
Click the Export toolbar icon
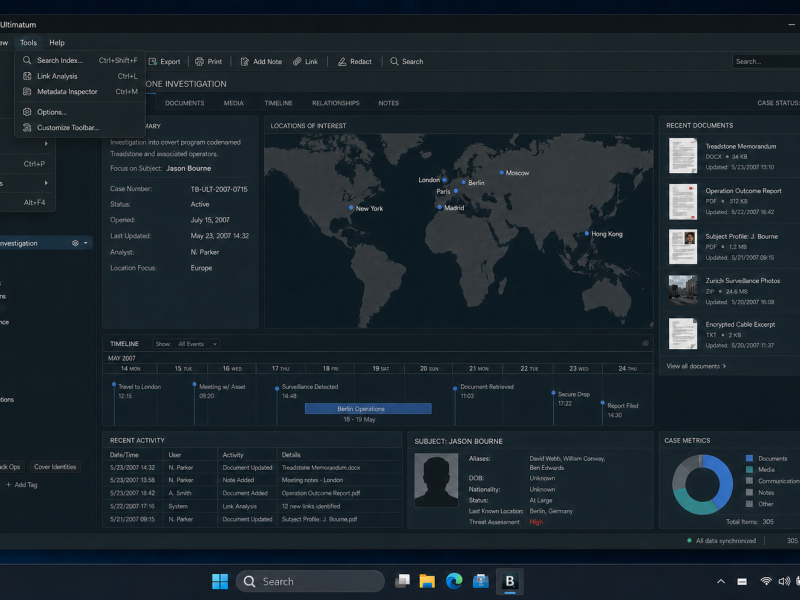[153, 62]
